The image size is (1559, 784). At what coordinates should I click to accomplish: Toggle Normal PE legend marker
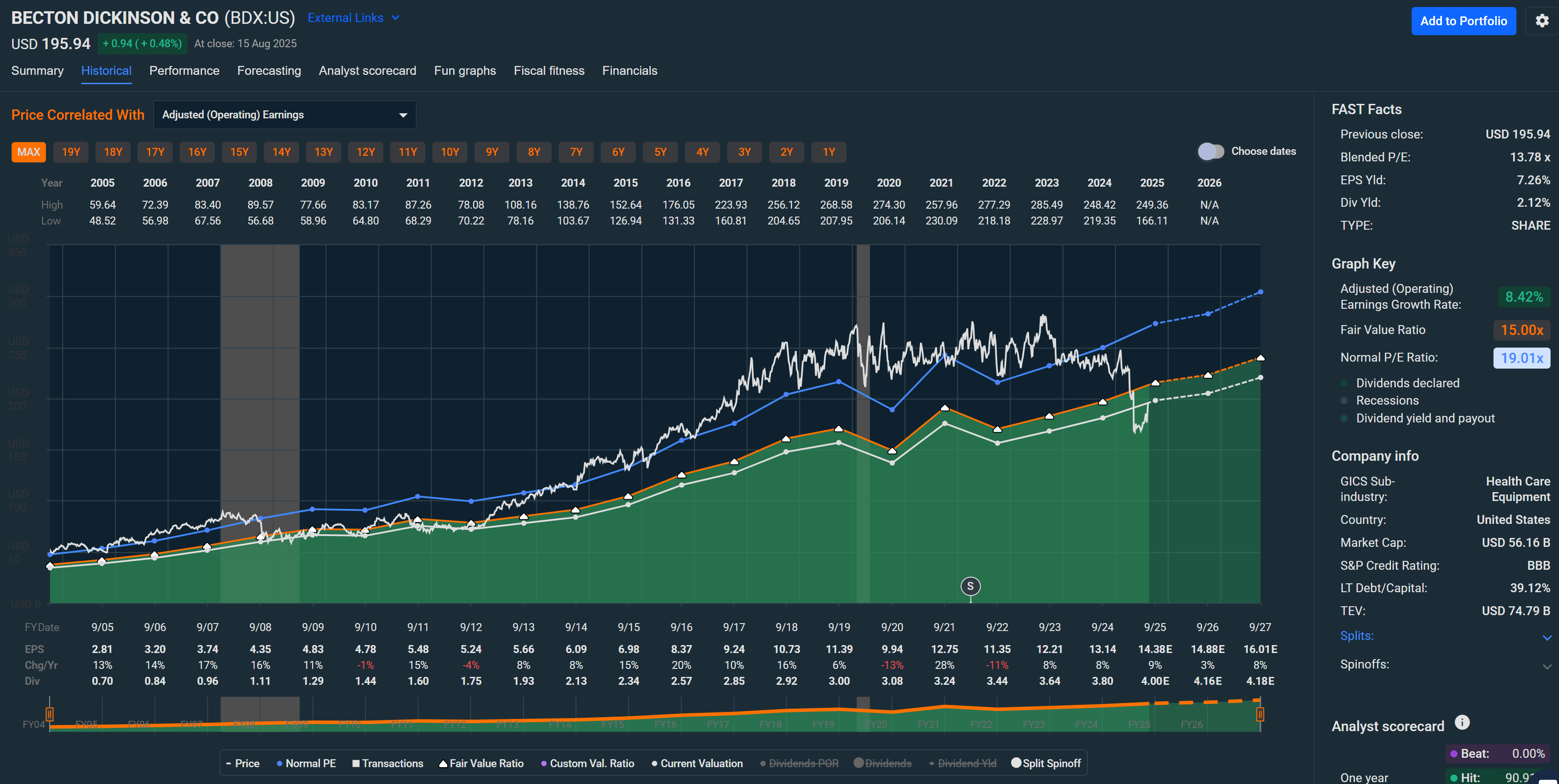(280, 763)
